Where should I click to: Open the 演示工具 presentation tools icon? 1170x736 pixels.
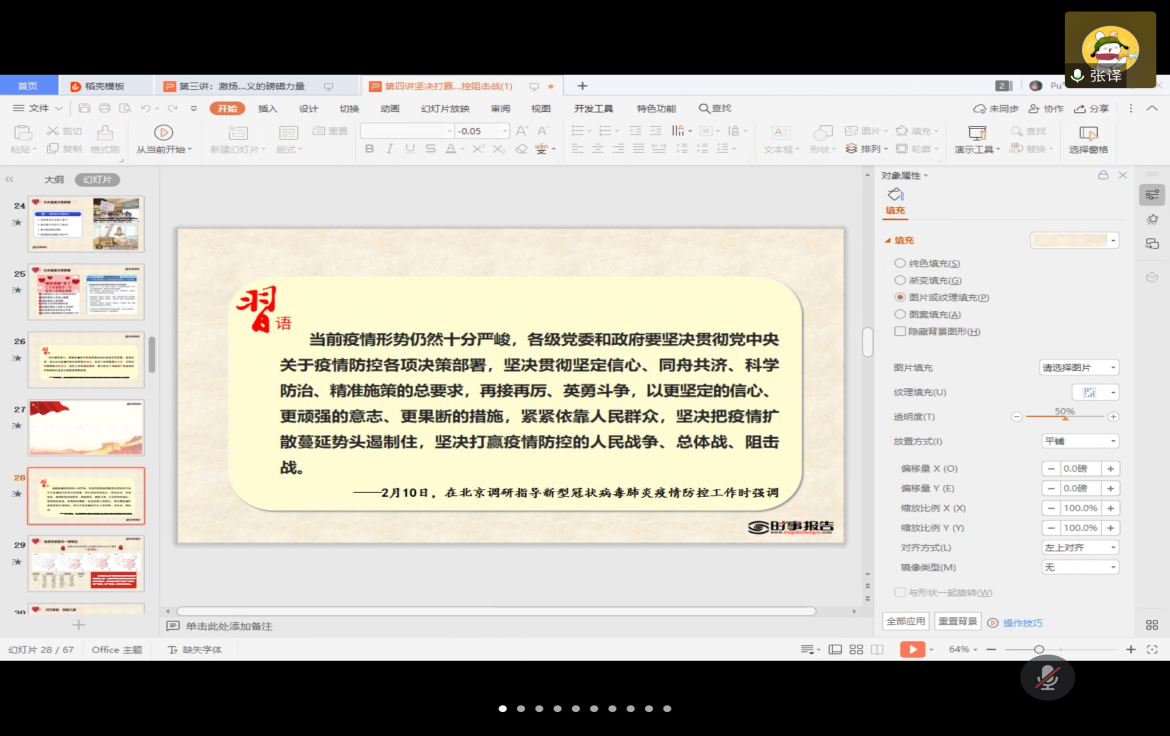[977, 133]
